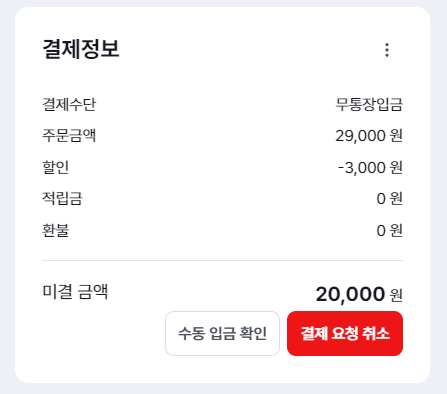Click the 수동 입금 확인 button
The width and height of the screenshot is (447, 394).
click(222, 333)
